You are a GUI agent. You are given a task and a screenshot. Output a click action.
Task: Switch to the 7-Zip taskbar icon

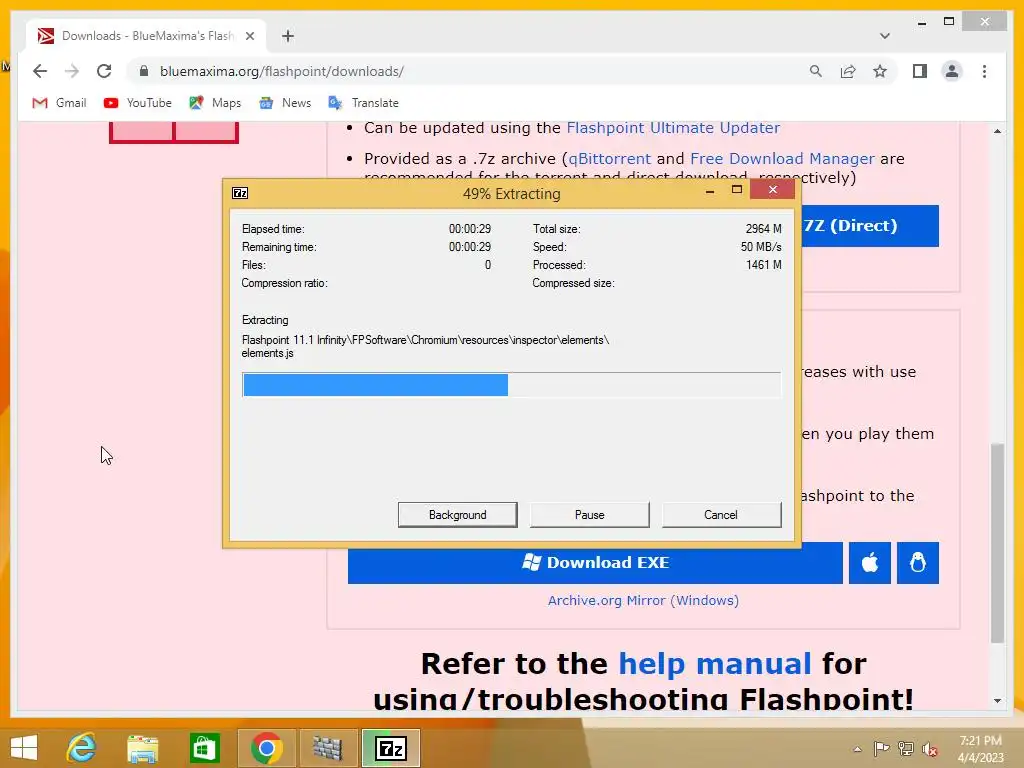pyautogui.click(x=391, y=748)
